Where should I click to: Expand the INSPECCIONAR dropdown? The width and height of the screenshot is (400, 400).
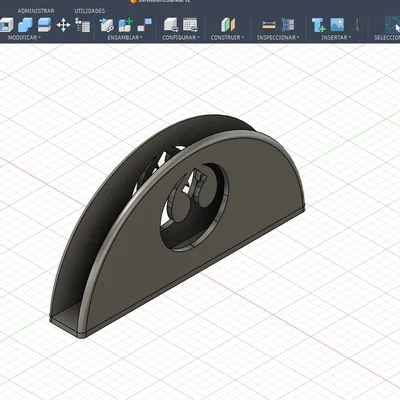coord(278,37)
